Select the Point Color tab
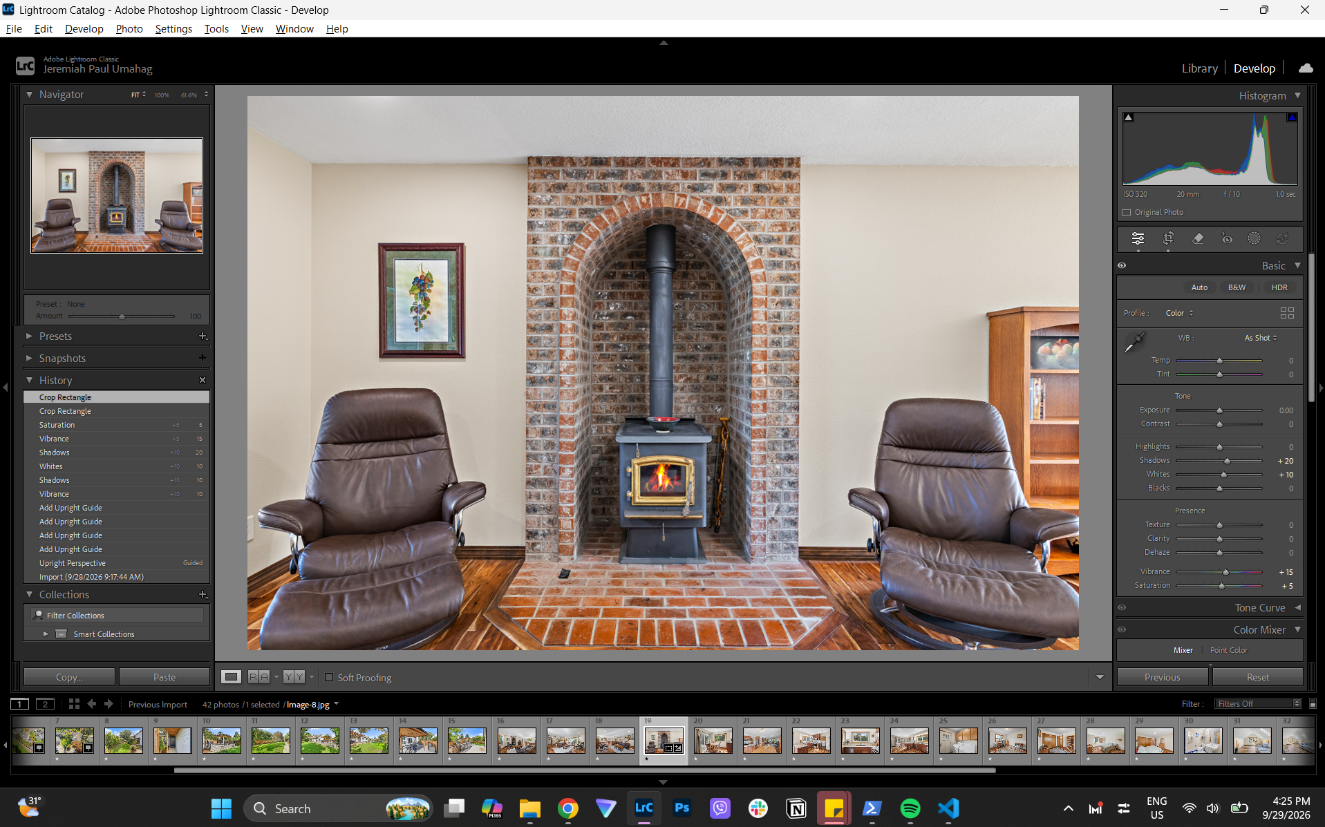The image size is (1325, 827). tap(1228, 650)
